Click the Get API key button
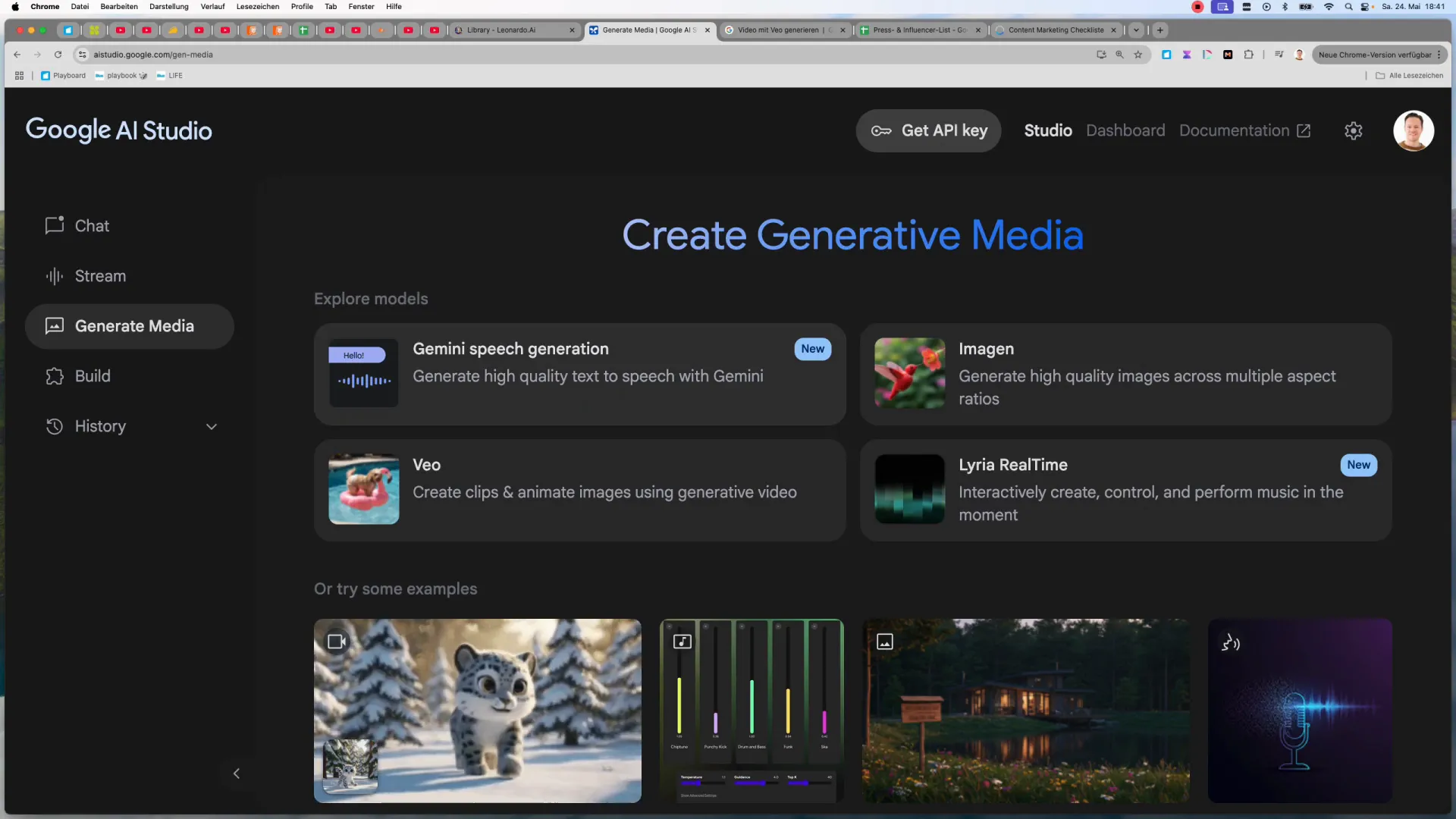 click(x=928, y=130)
